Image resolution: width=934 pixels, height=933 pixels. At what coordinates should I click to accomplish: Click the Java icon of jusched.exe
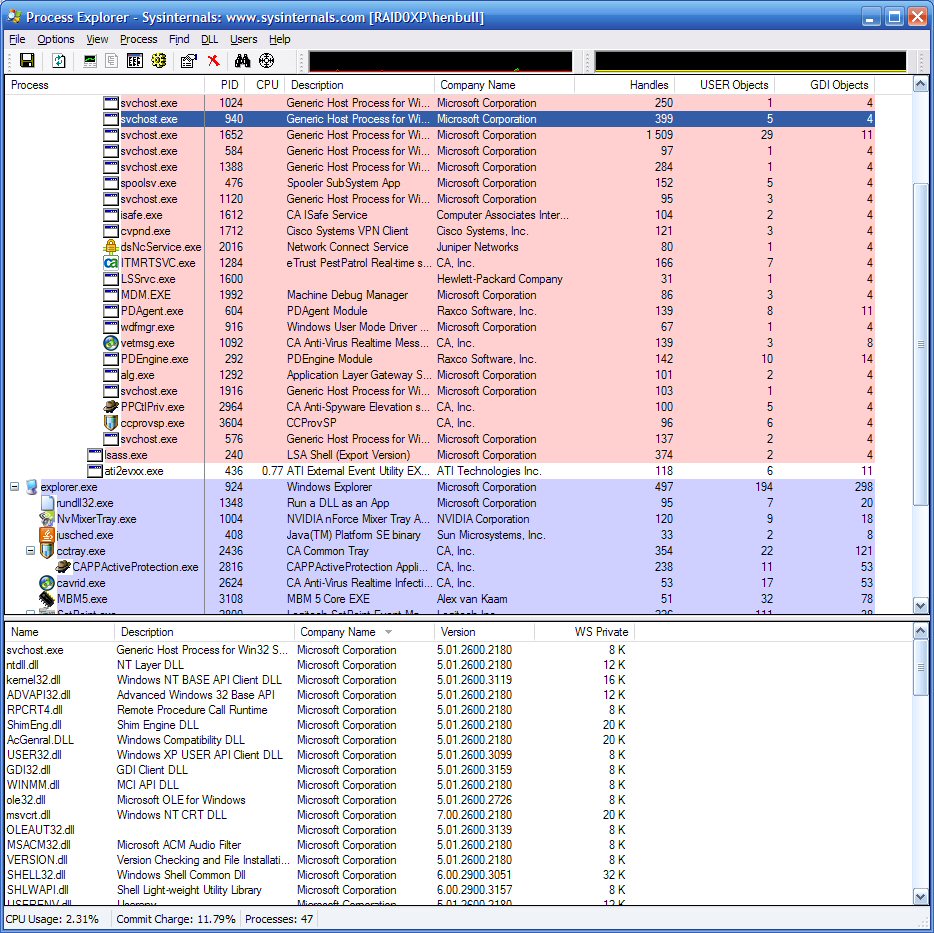(x=47, y=535)
